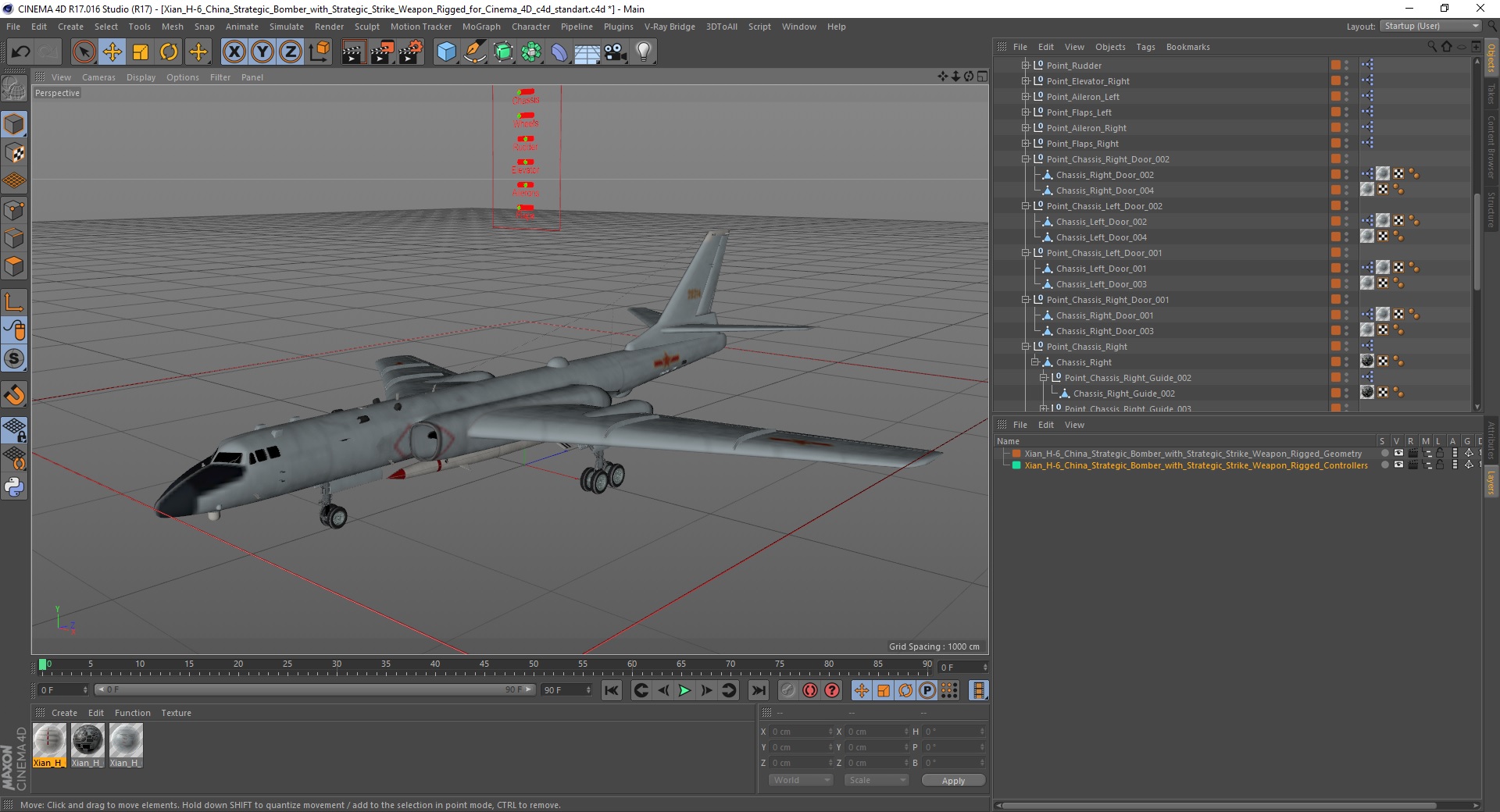Render to Picture Viewer

click(382, 52)
